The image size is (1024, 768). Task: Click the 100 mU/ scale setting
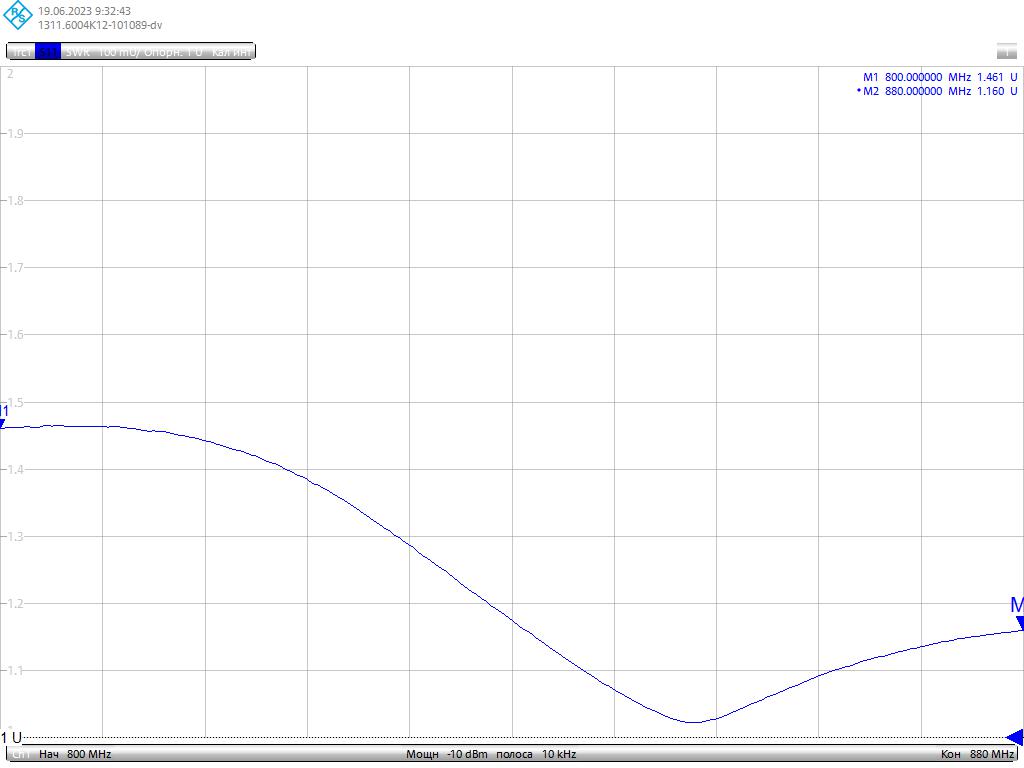tap(119, 52)
